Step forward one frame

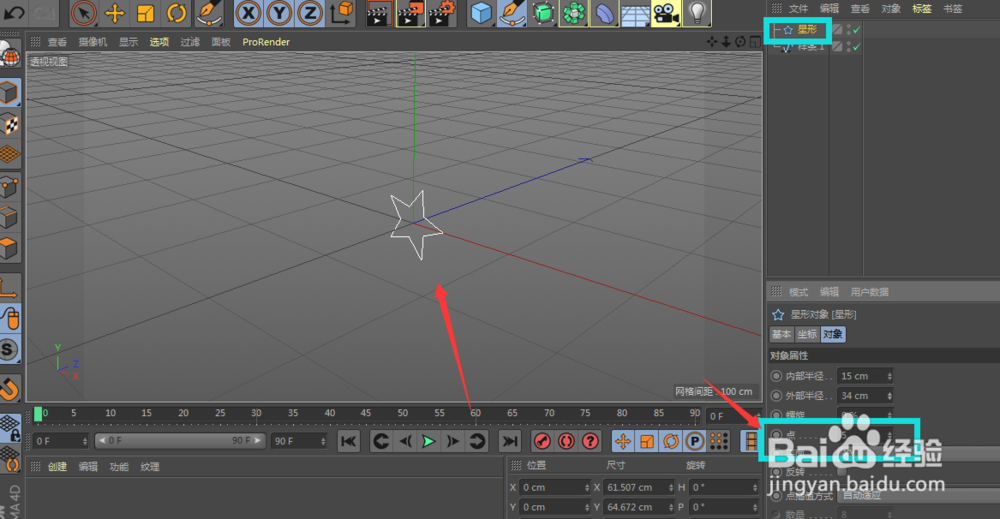(x=453, y=441)
